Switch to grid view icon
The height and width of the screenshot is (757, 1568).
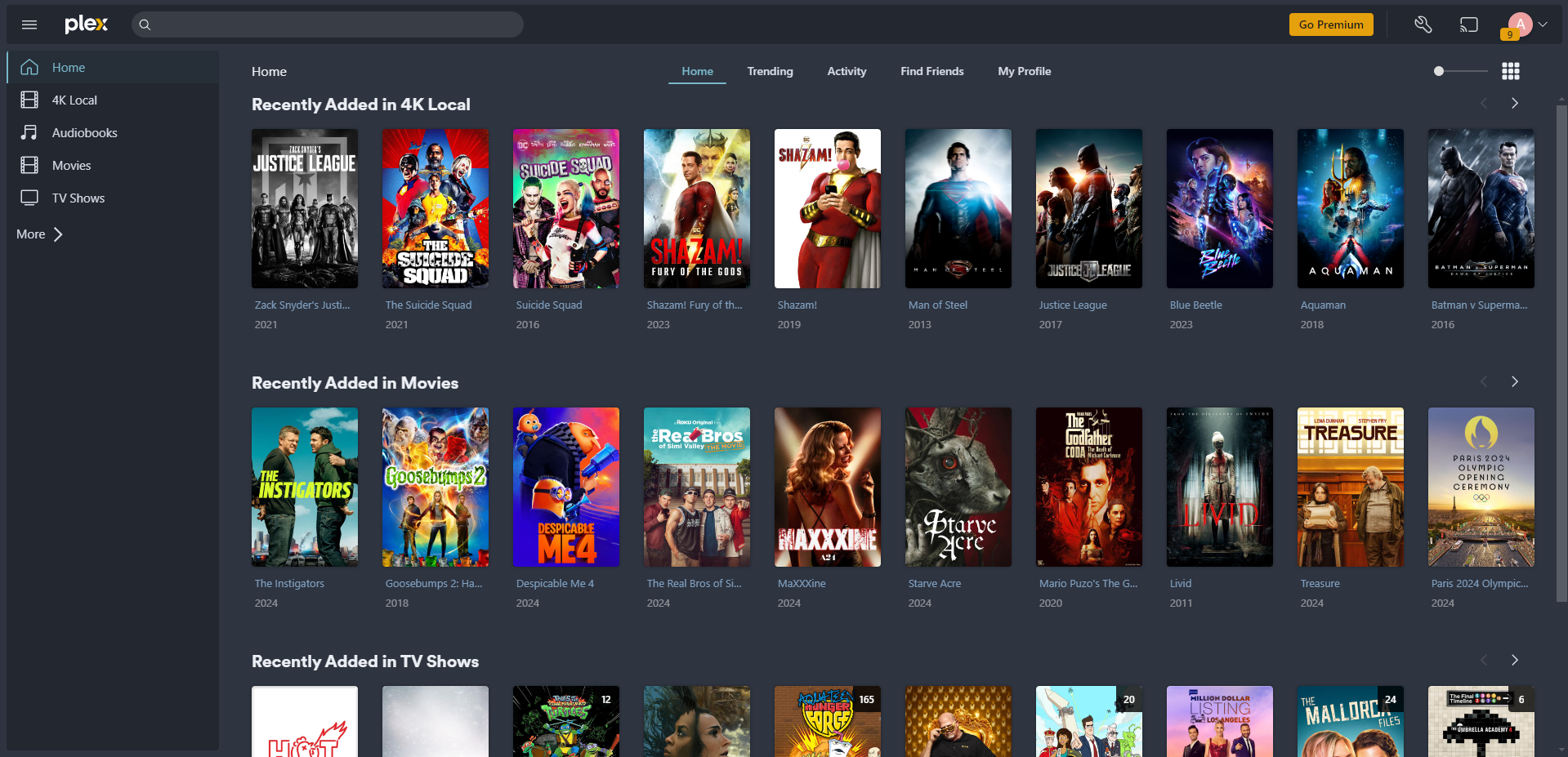(x=1511, y=71)
